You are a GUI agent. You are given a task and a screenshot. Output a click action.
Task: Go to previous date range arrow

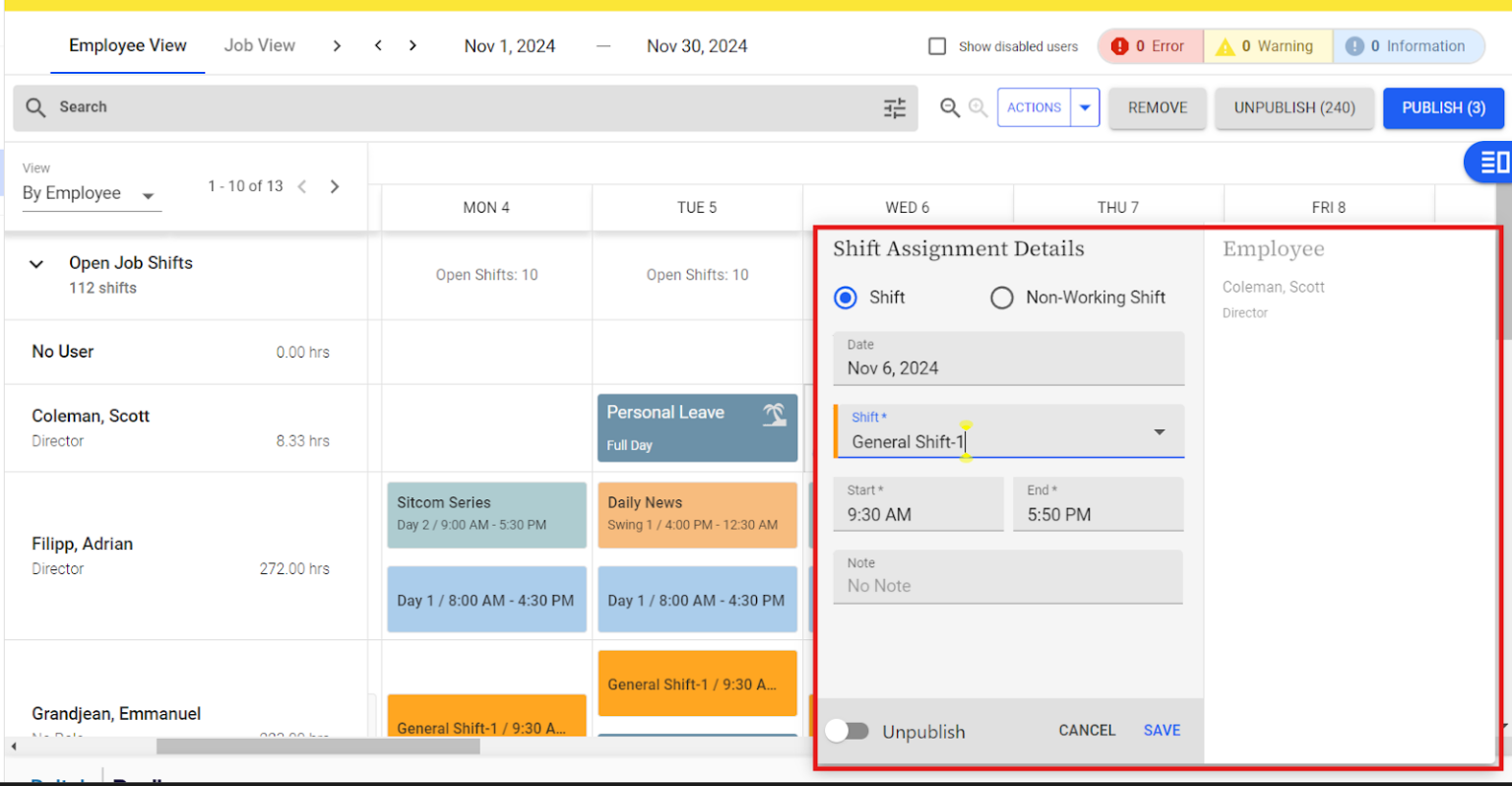click(x=378, y=45)
